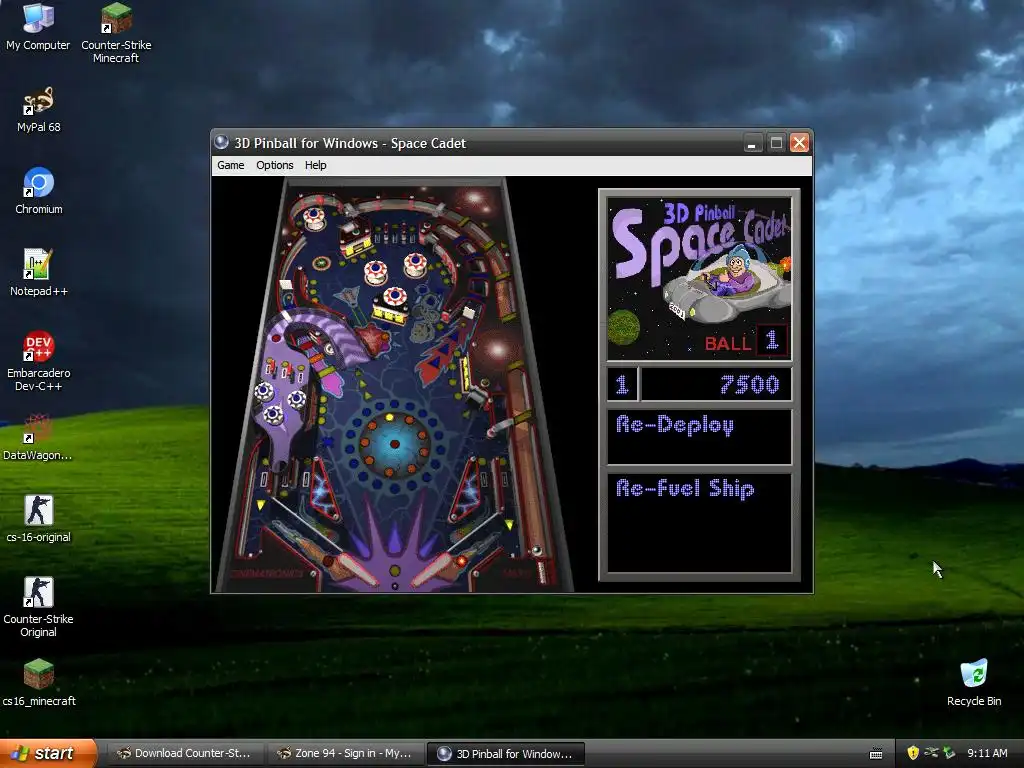This screenshot has height=768, width=1024.
Task: Click the 3D Pinball taskbar button
Action: pos(505,753)
